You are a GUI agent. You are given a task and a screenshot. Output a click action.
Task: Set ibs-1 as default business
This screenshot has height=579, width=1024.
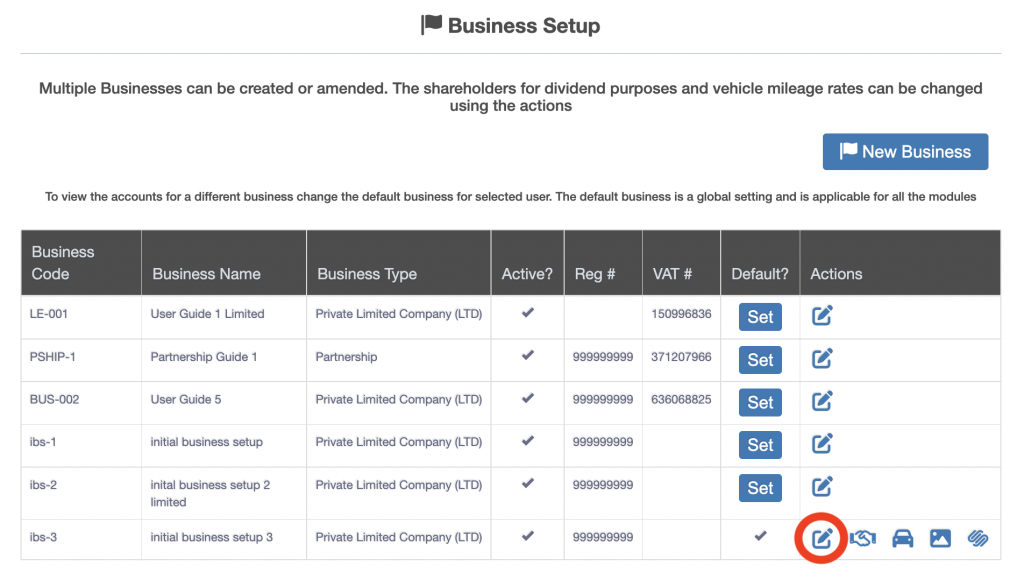[x=760, y=445]
